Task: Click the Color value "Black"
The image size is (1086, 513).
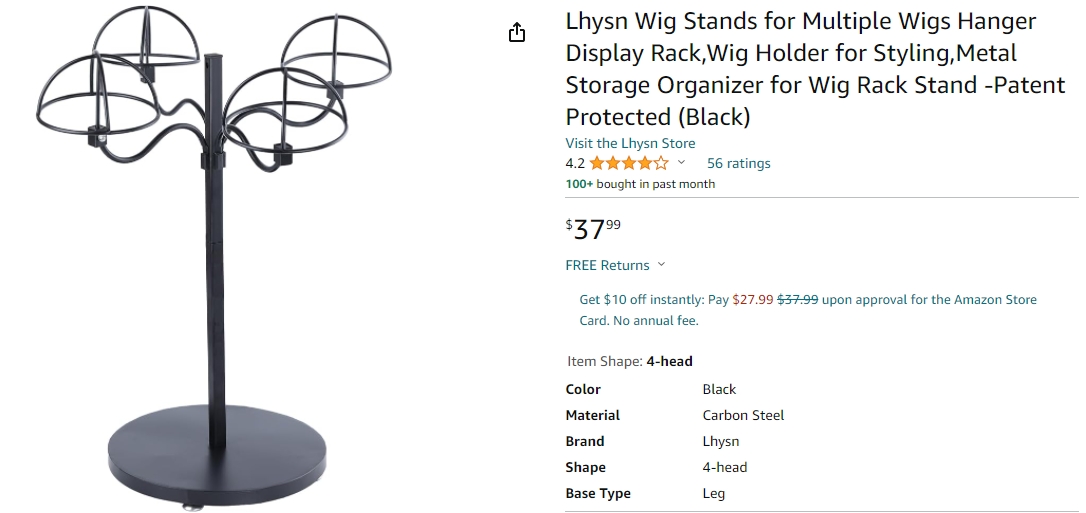Action: tap(719, 389)
